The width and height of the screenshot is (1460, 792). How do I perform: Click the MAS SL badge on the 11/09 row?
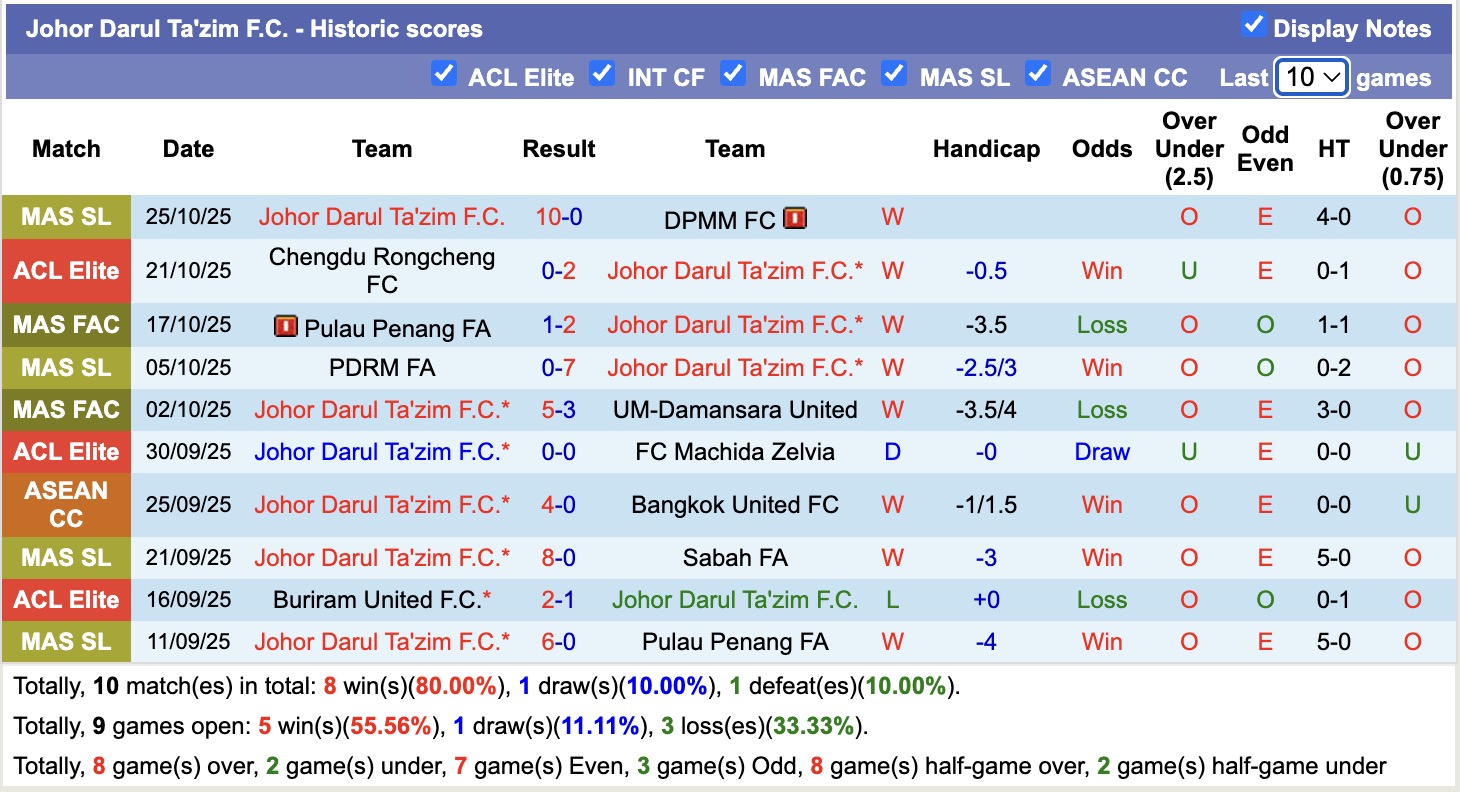click(66, 641)
